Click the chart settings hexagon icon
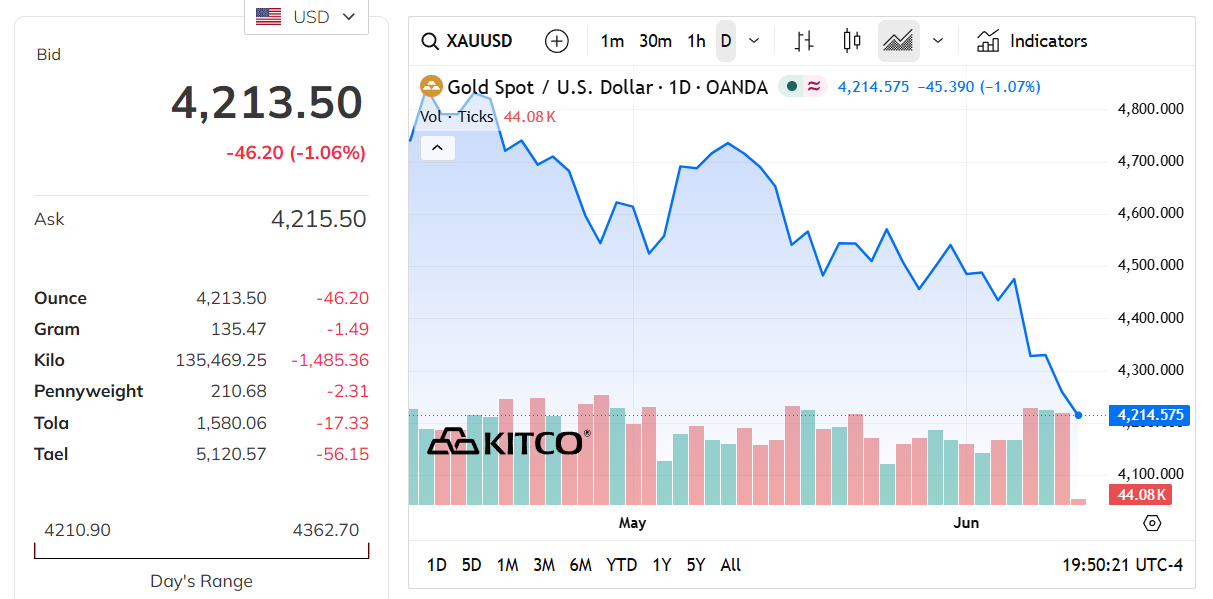 click(x=1152, y=523)
